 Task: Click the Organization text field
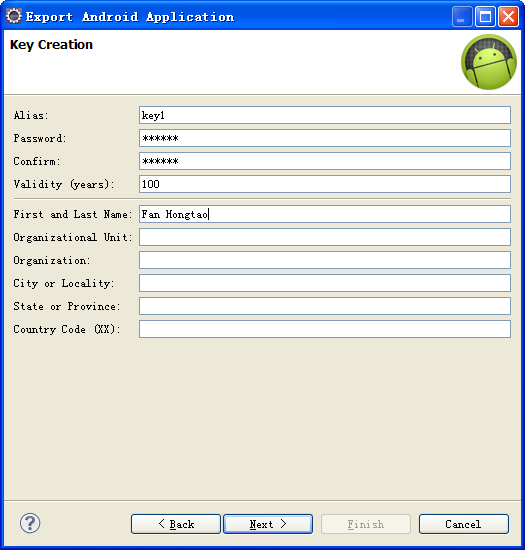point(325,260)
